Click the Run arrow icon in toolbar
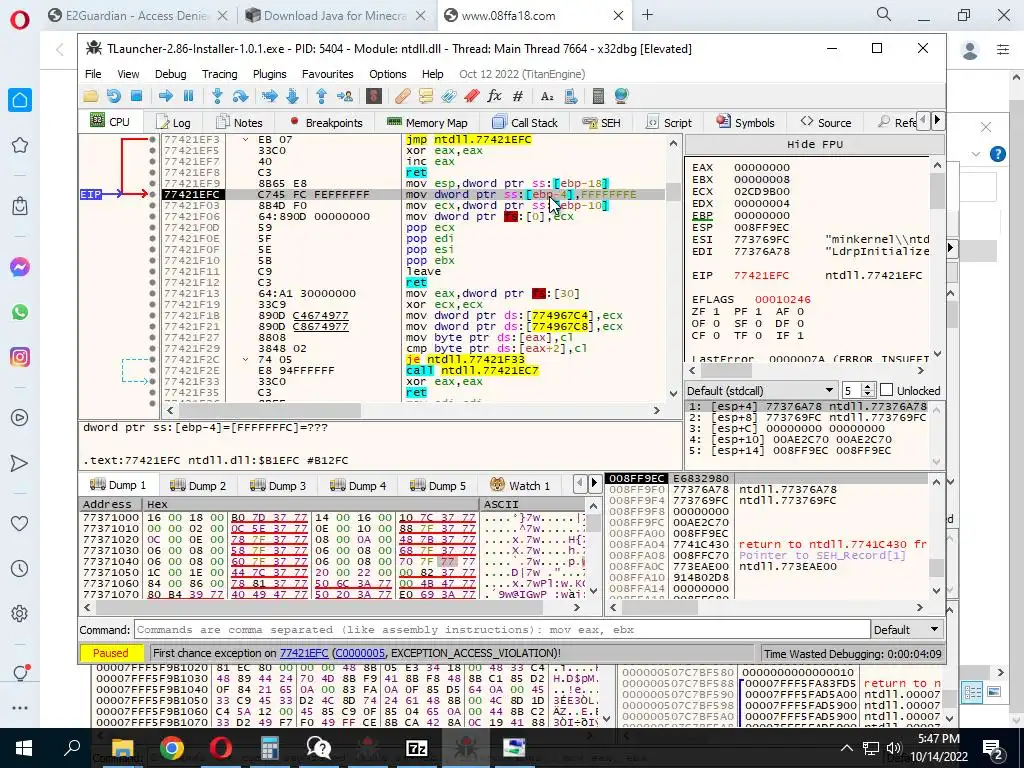The height and width of the screenshot is (768, 1024). click(x=166, y=97)
